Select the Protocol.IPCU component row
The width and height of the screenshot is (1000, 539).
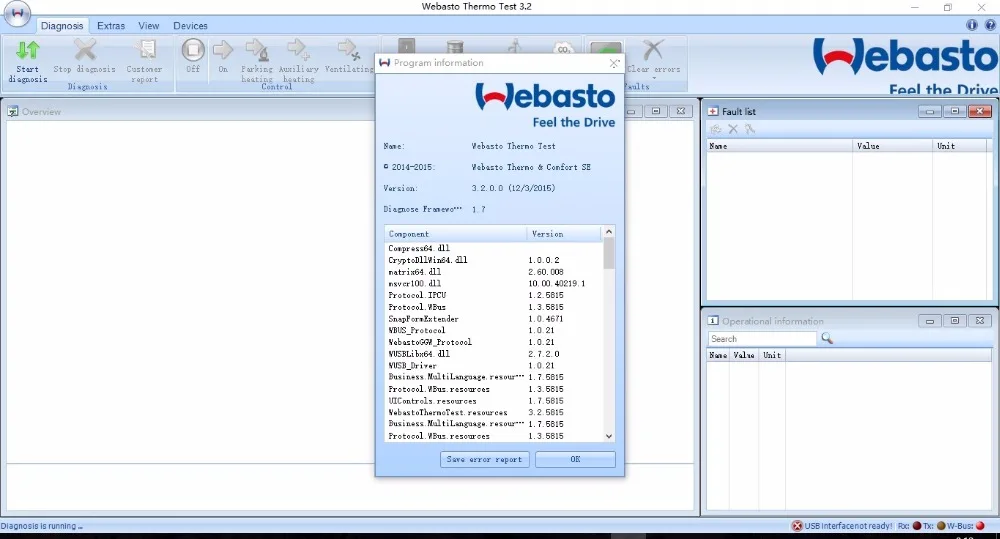tap(494, 295)
